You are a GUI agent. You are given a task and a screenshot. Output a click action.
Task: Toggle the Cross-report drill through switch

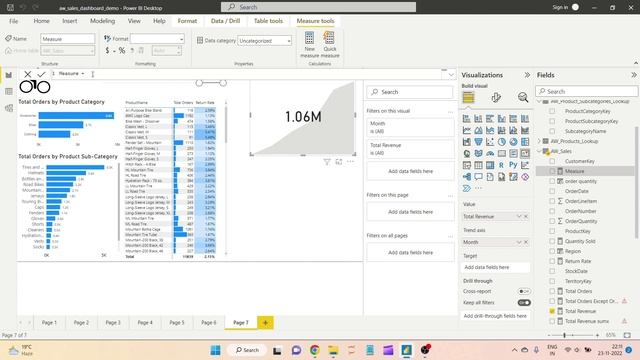[524, 291]
